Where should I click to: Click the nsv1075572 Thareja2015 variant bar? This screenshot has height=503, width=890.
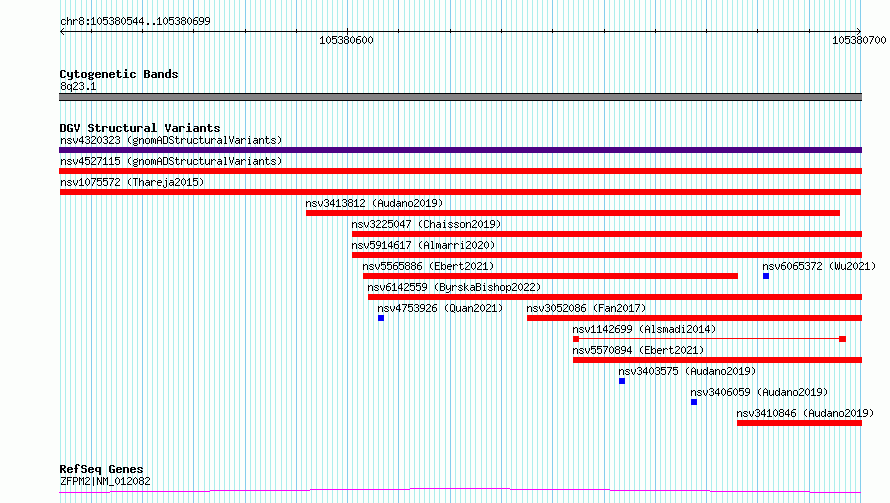point(460,192)
